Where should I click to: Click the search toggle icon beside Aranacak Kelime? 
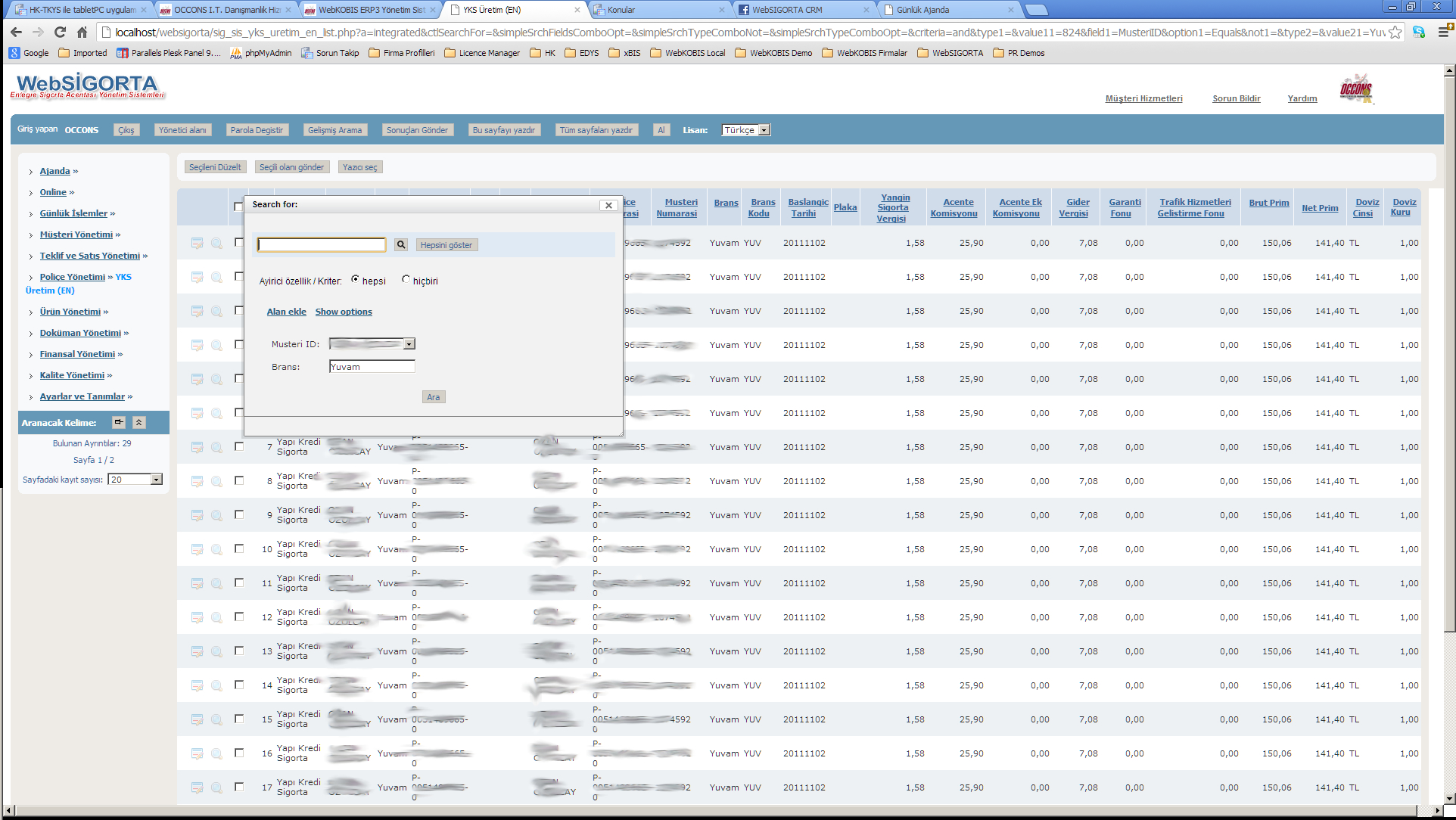click(119, 422)
